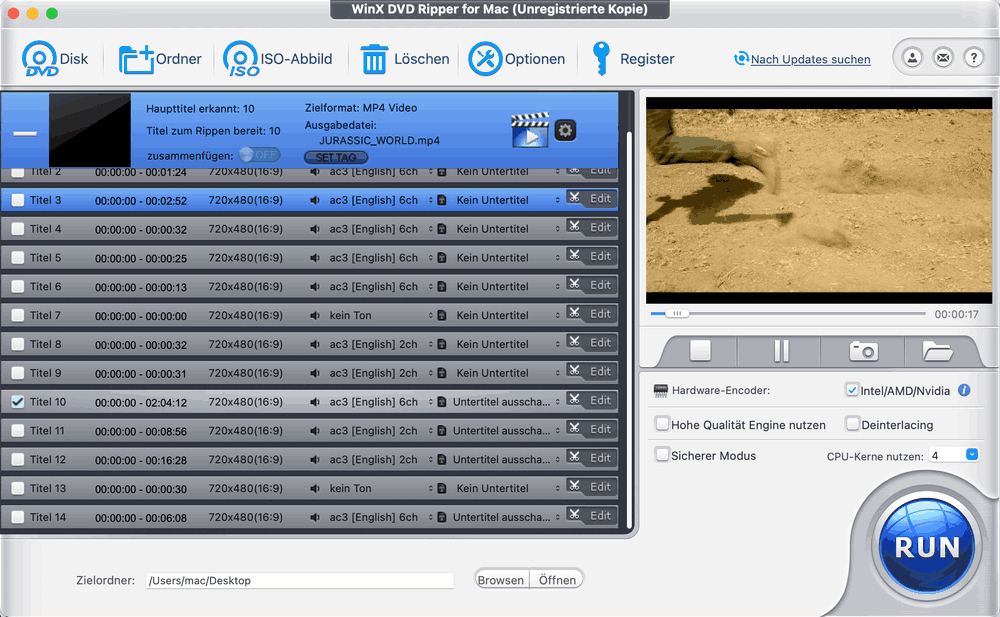
Task: Enable Hohe Qualität Engine nutzen
Action: [663, 424]
